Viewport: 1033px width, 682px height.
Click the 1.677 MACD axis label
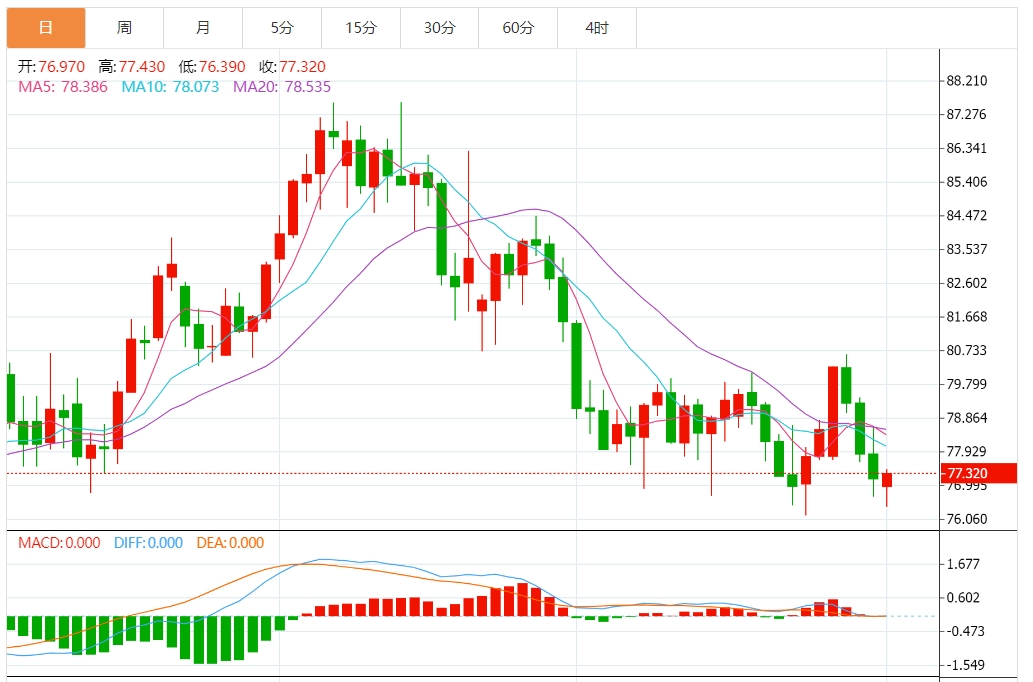(963, 564)
